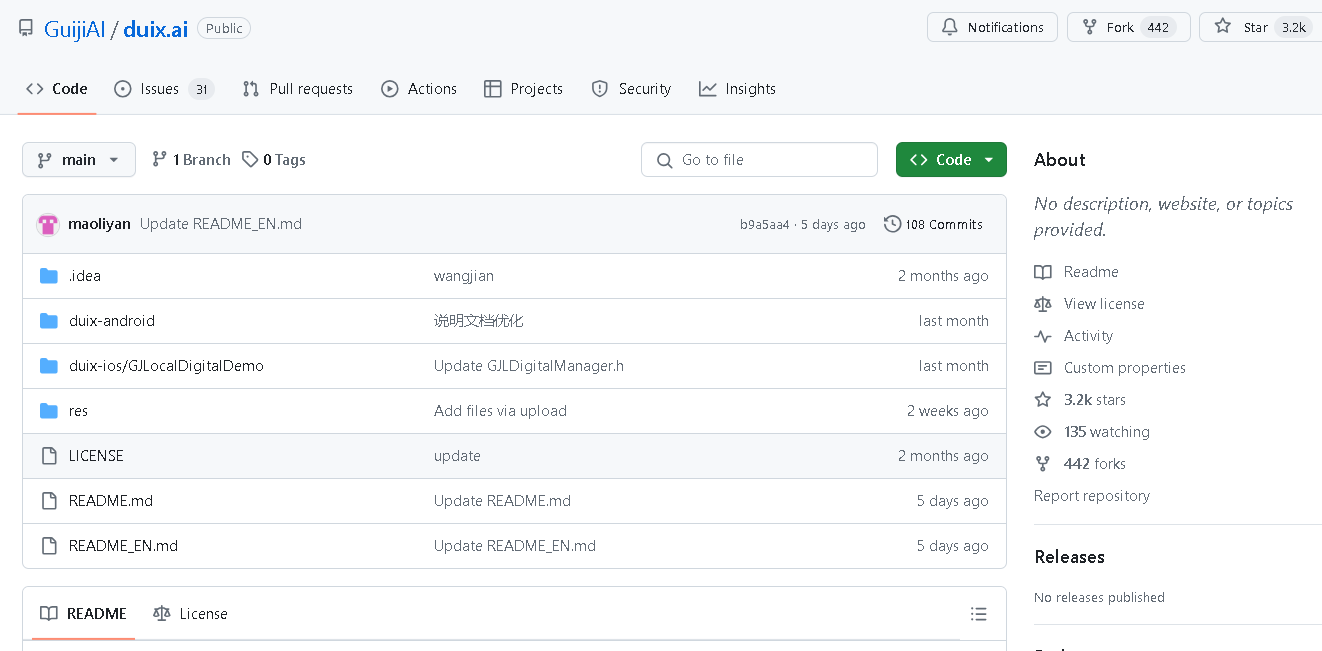Image resolution: width=1322 pixels, height=651 pixels.
Task: Open the README_EN.md file
Action: pyautogui.click(x=123, y=546)
